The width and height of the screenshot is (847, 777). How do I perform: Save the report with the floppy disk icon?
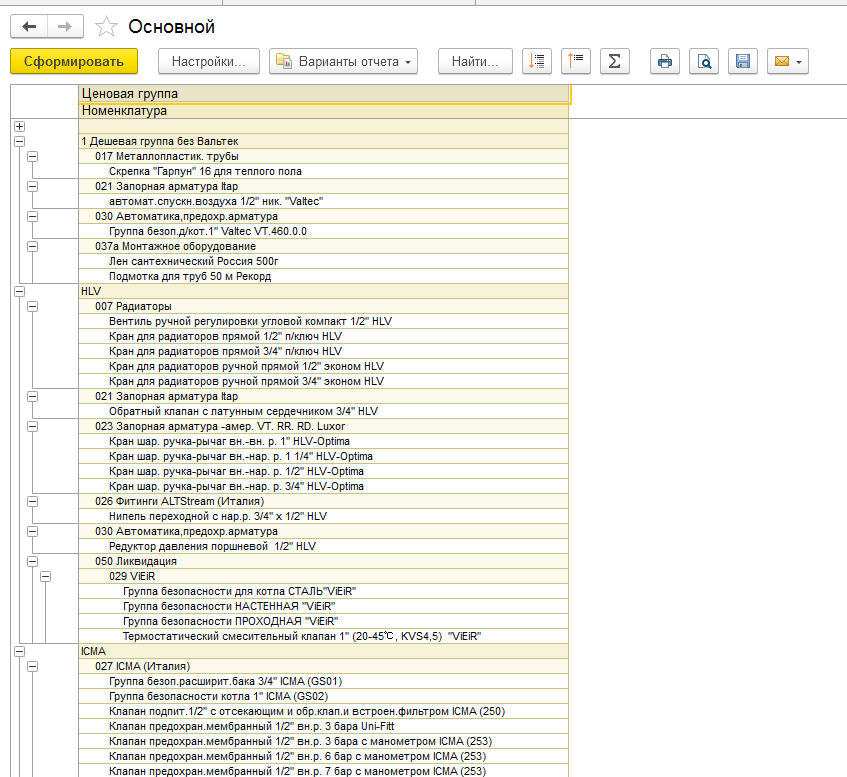click(x=743, y=62)
